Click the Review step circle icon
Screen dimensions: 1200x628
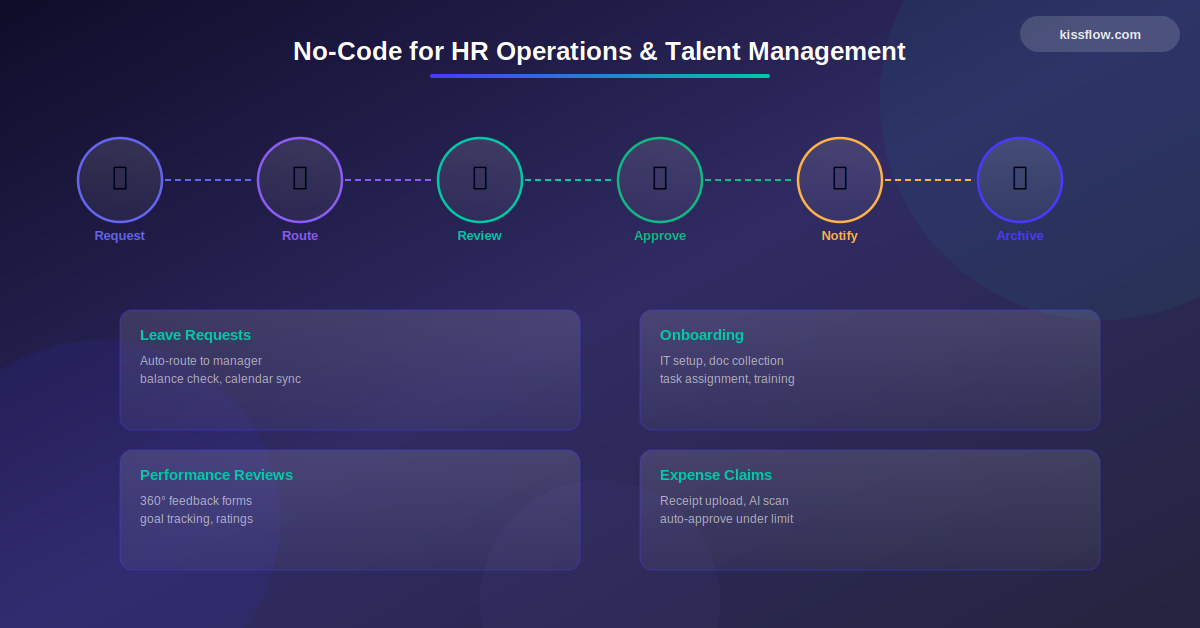click(x=480, y=180)
